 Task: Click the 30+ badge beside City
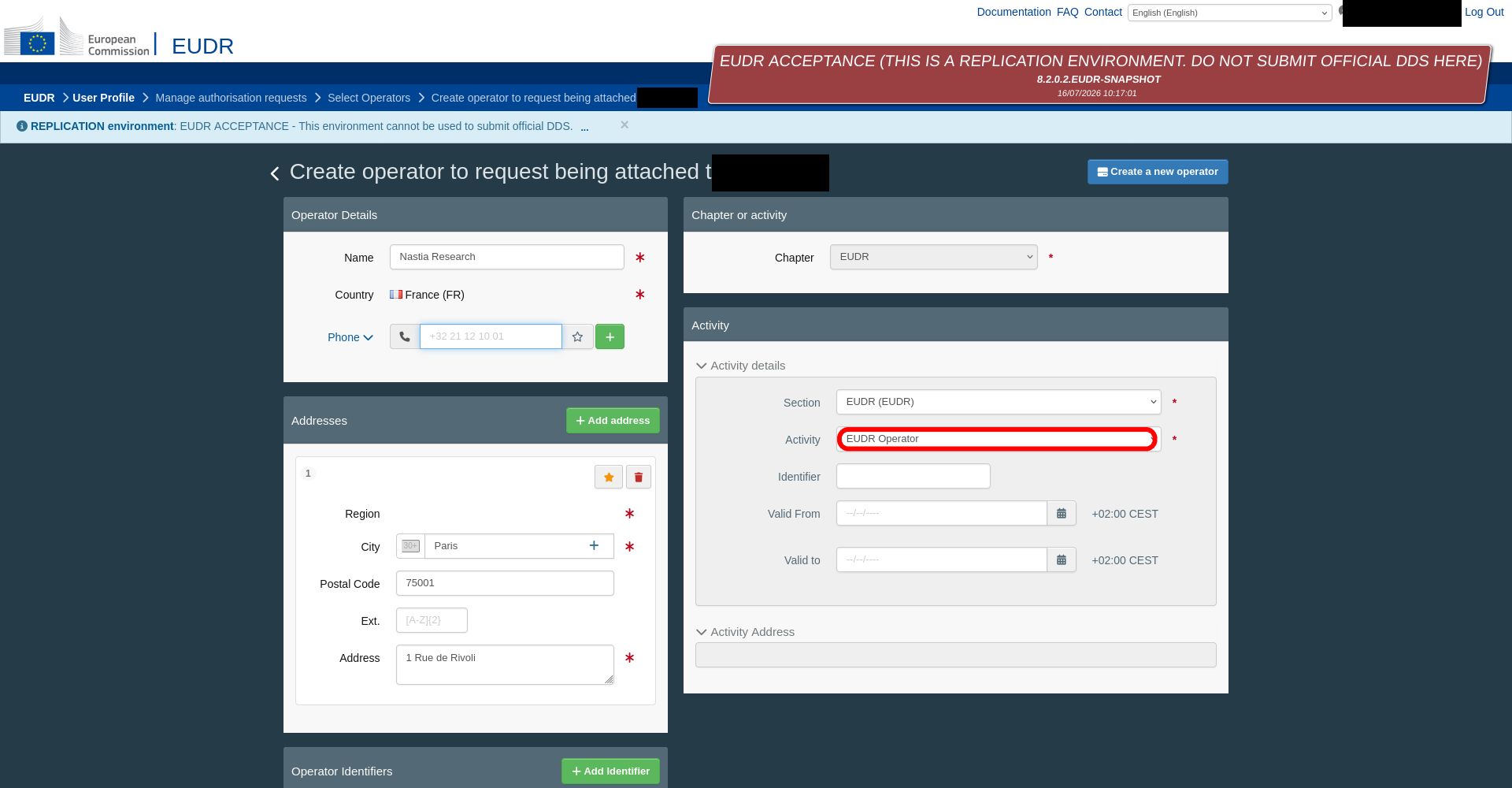pyautogui.click(x=410, y=545)
